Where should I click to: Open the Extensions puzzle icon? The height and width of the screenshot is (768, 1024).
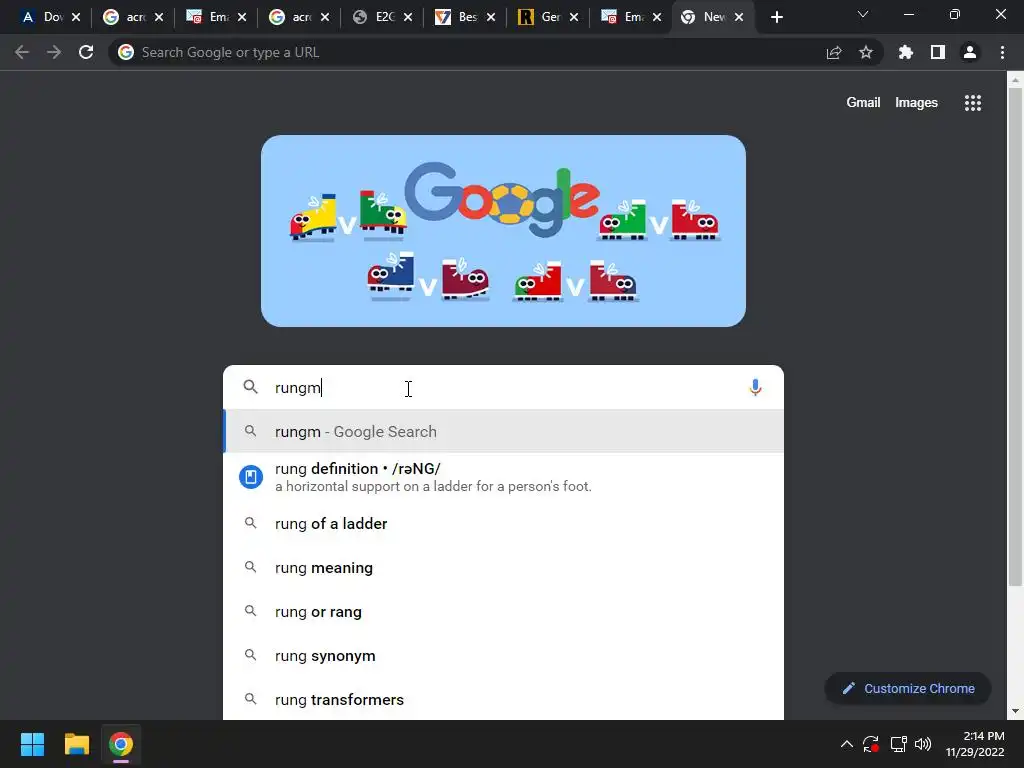[x=906, y=52]
